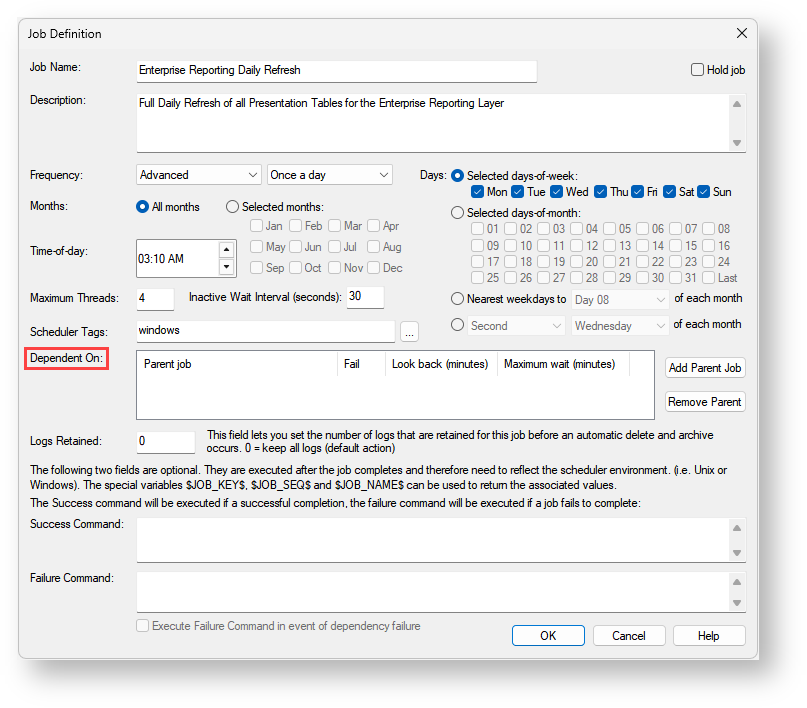Viewport: 807px width, 708px height.
Task: Open the Advanced frequency dropdown
Action: (x=199, y=175)
